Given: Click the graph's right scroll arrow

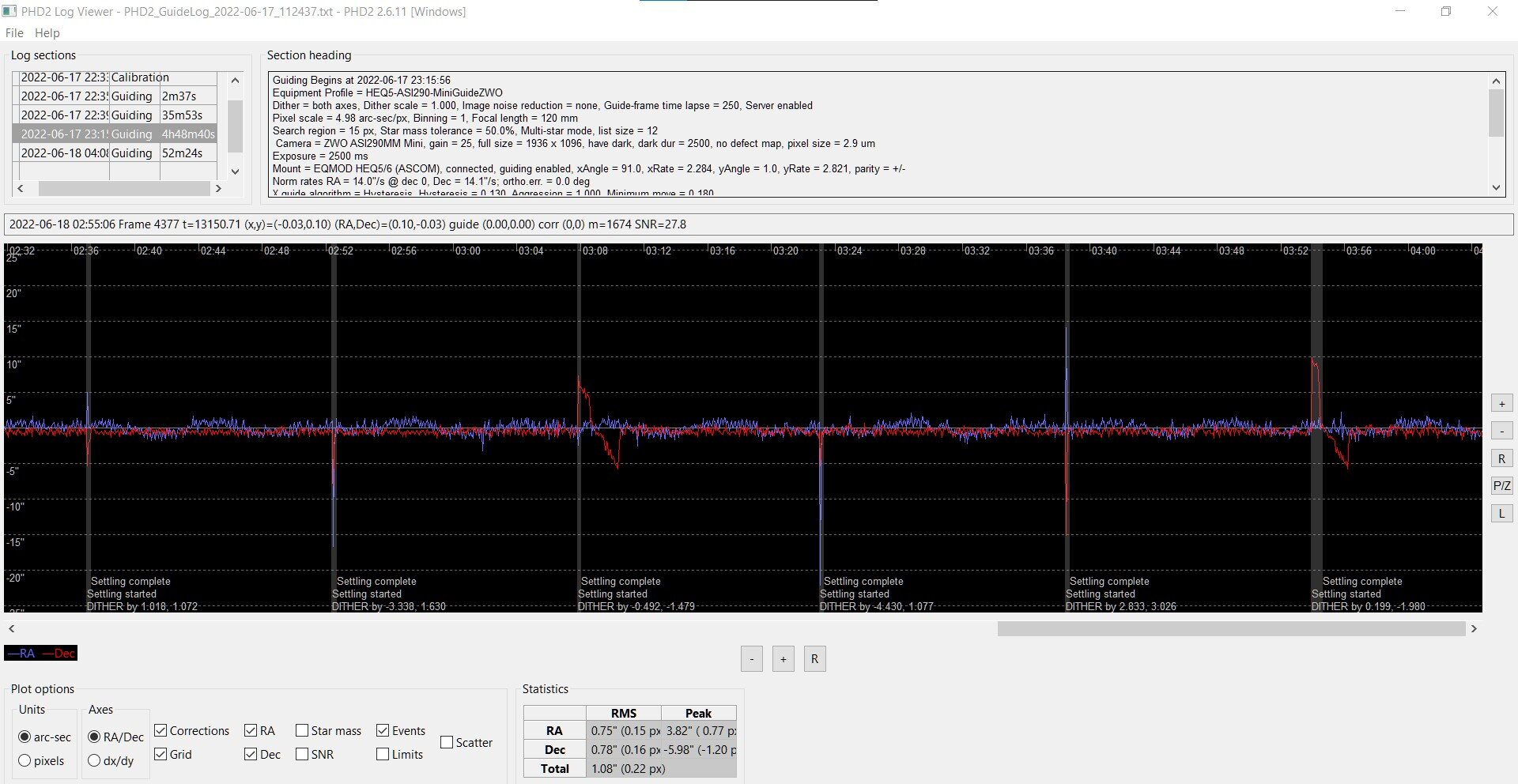Looking at the screenshot, I should pyautogui.click(x=1474, y=629).
